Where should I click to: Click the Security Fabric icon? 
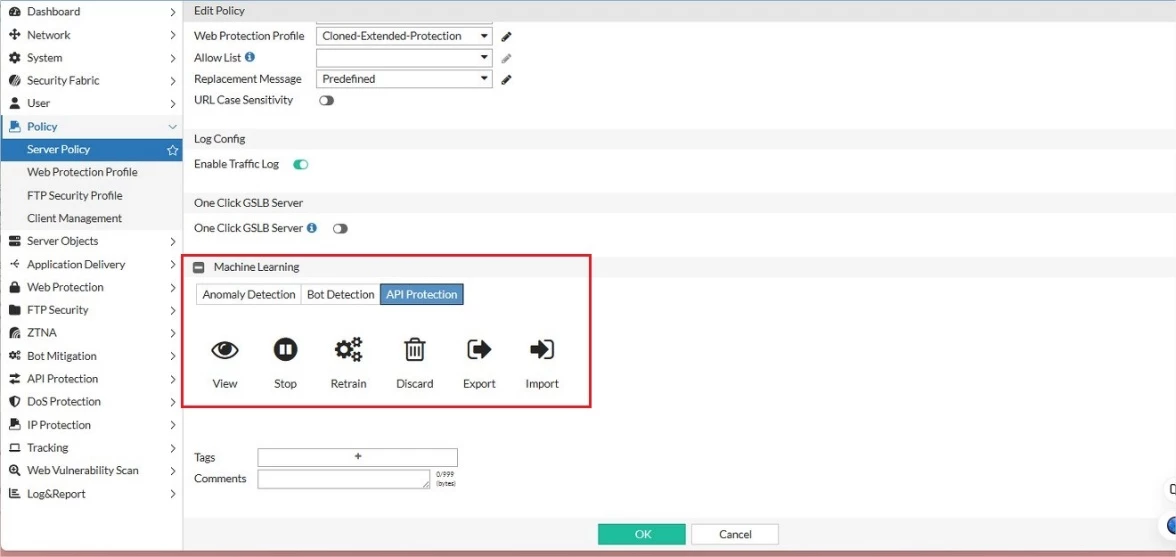14,81
